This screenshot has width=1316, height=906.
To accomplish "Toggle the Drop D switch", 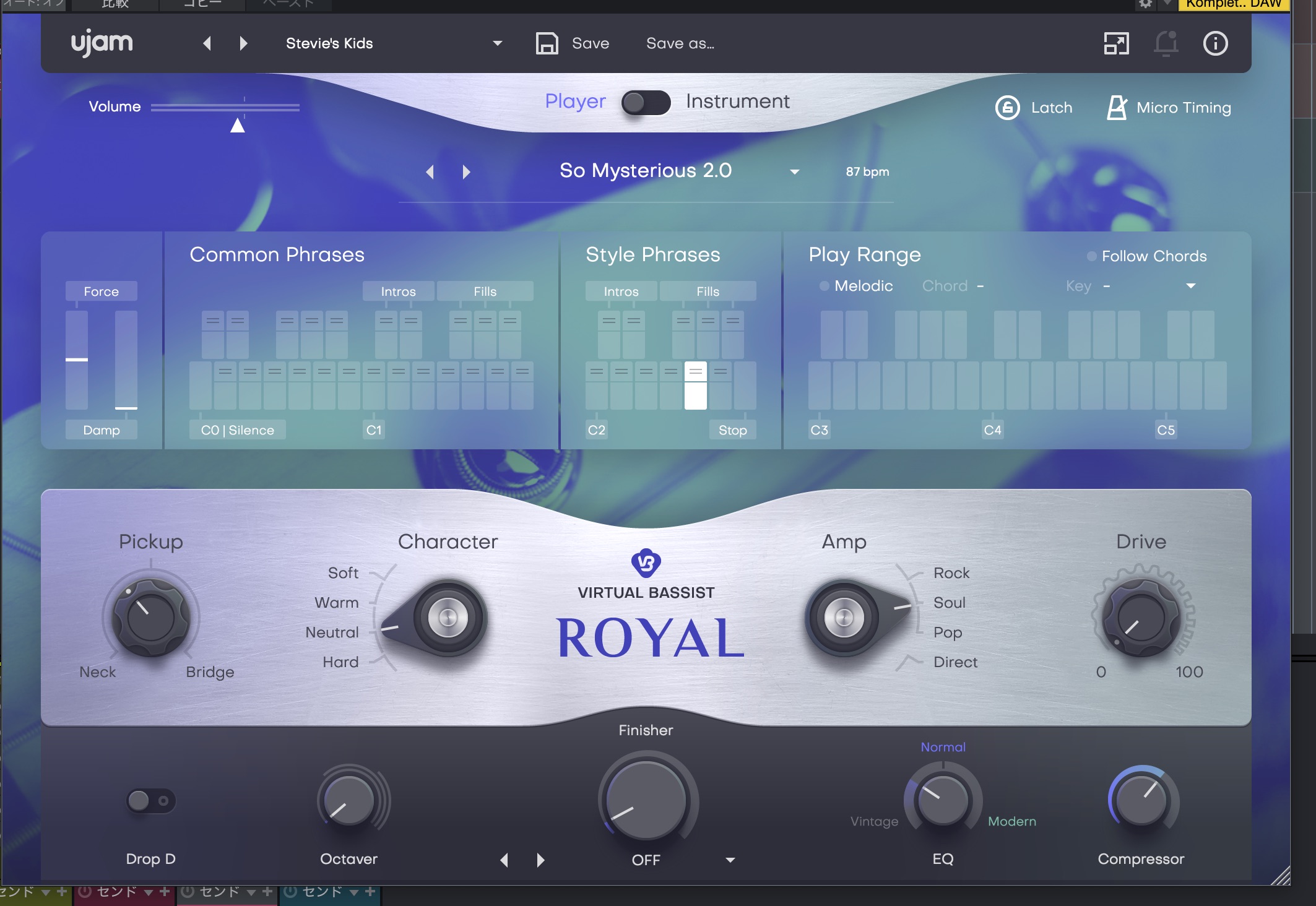I will 151,801.
